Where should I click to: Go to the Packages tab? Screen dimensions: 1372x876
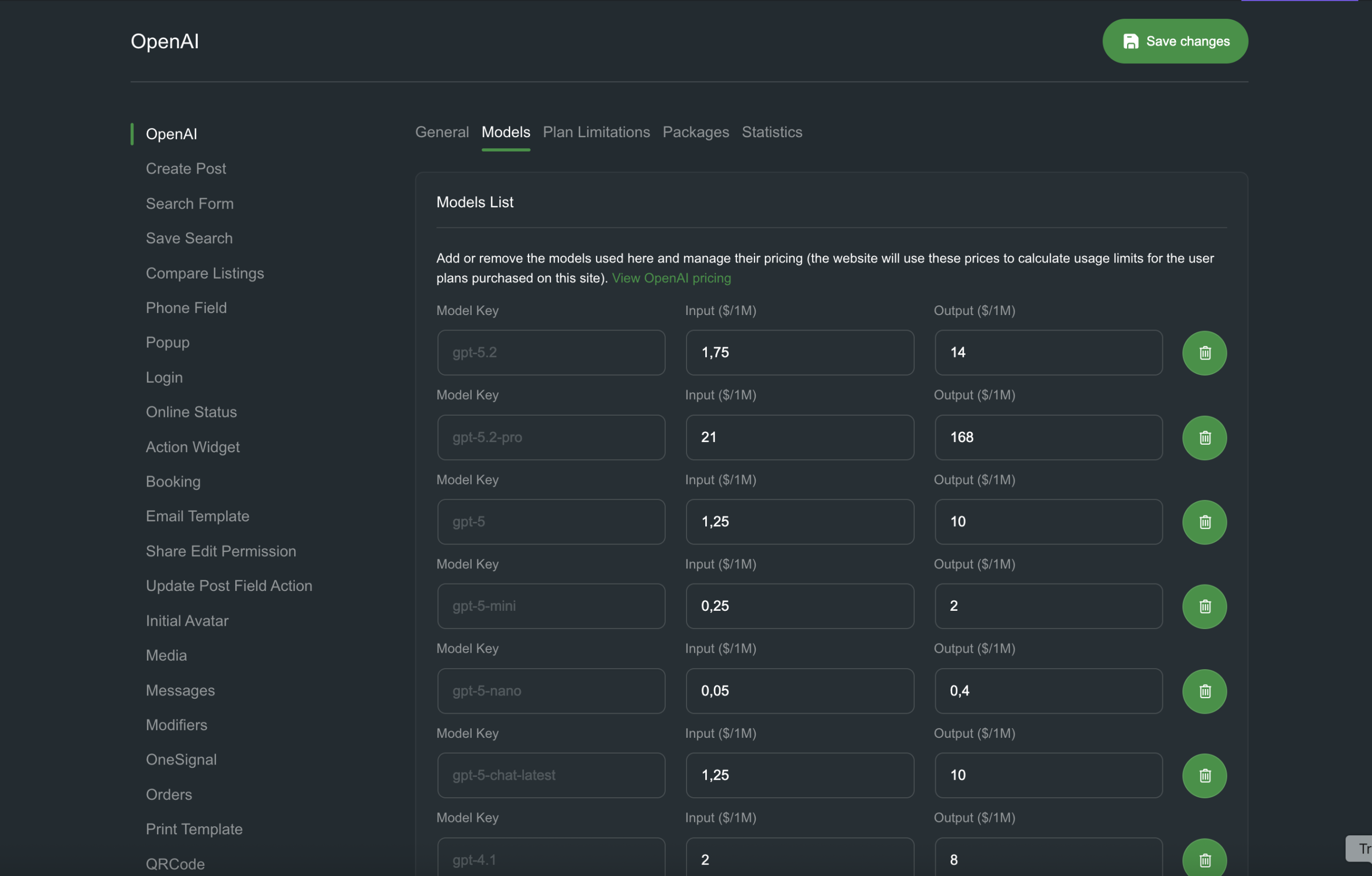click(x=695, y=132)
